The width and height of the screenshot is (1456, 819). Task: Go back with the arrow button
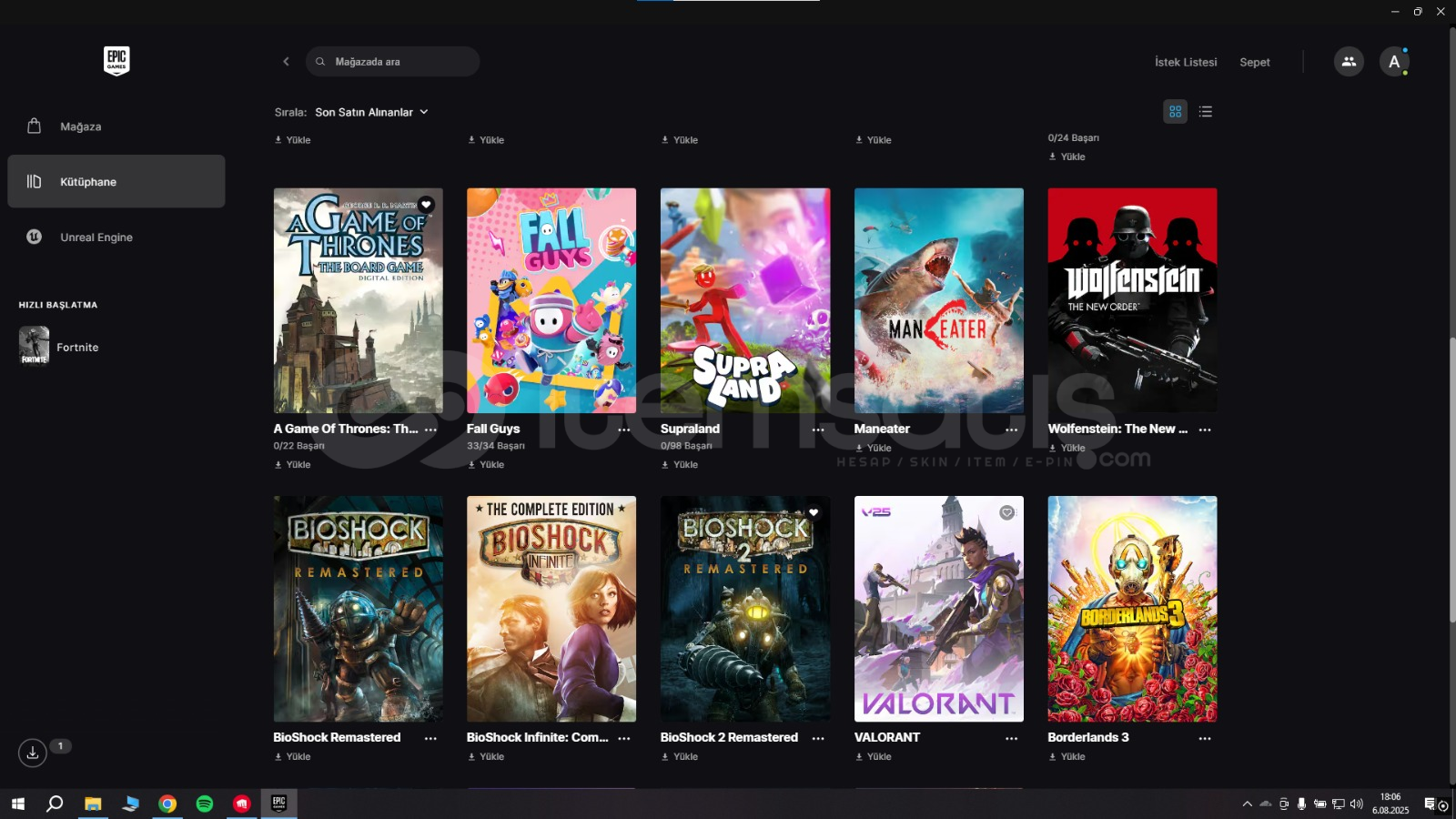pos(286,62)
